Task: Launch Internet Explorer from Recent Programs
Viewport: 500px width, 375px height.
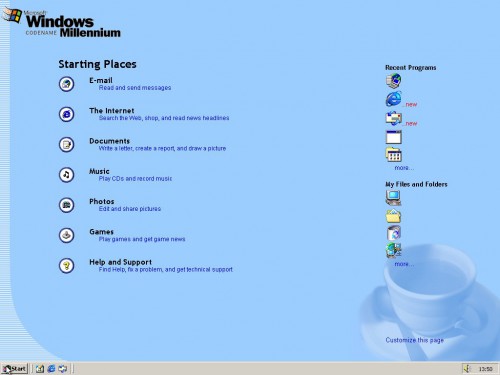Action: coord(394,99)
